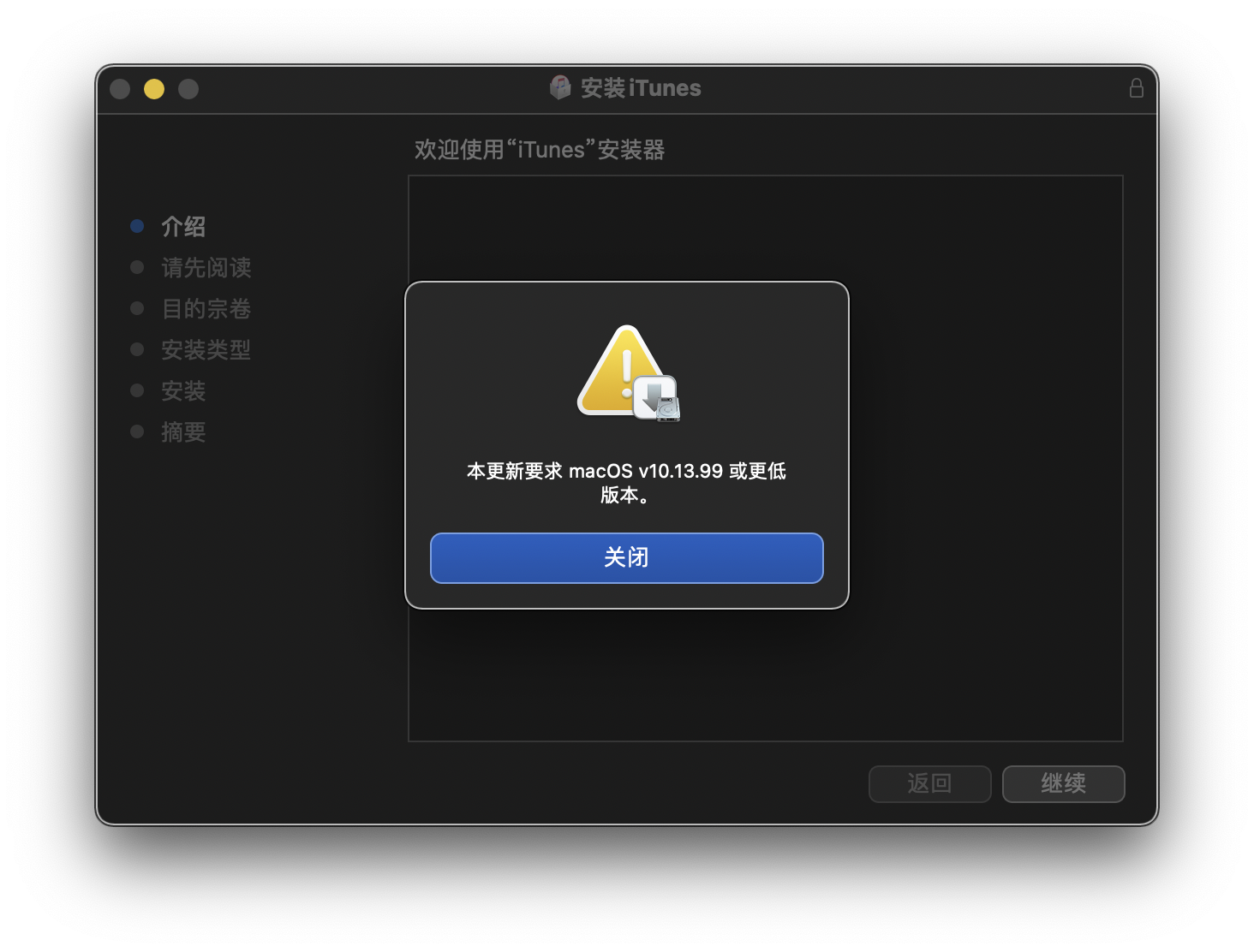Click the gray bullet beside 摘要
The height and width of the screenshot is (952, 1254).
point(137,431)
